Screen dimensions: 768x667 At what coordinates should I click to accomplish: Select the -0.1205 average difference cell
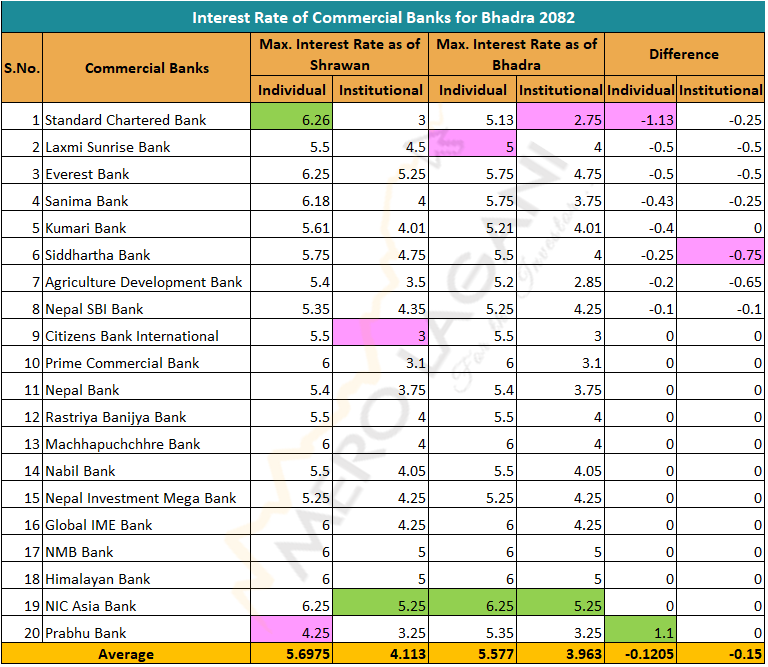641,654
